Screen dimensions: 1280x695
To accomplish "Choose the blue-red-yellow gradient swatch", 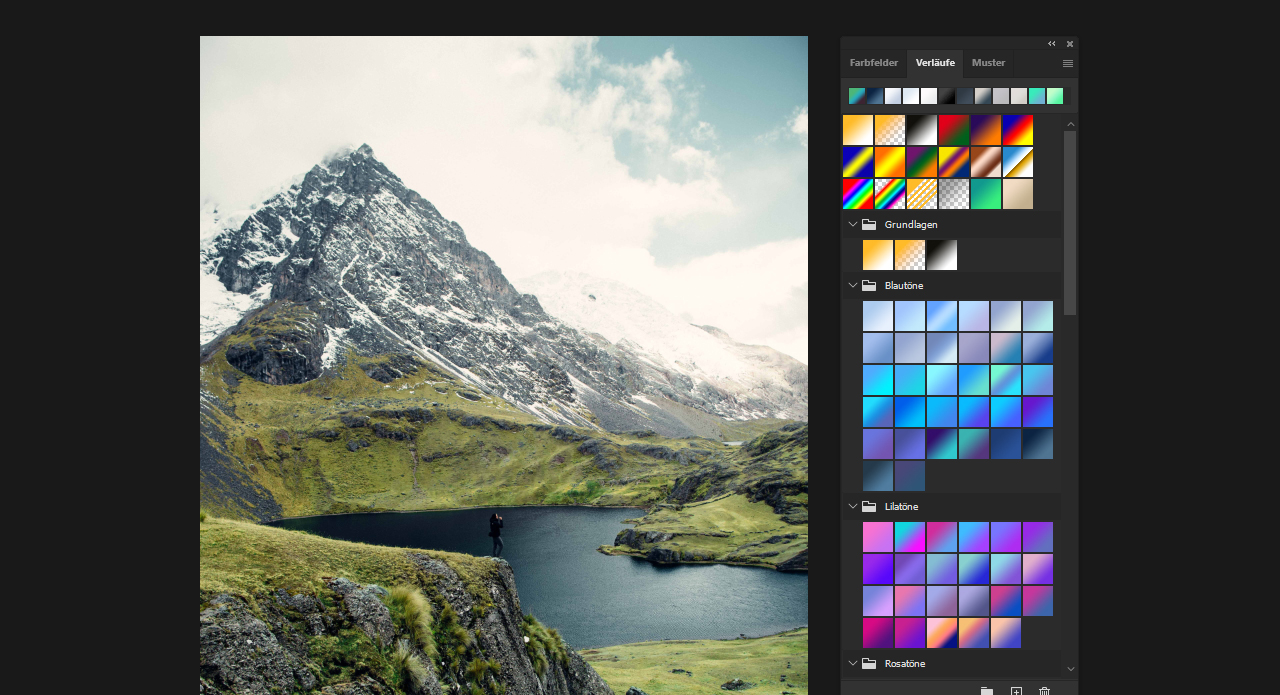I will pos(1018,130).
